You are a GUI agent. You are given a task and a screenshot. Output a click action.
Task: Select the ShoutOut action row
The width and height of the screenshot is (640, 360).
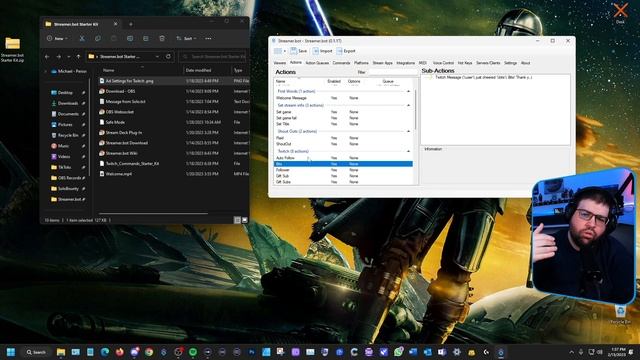pyautogui.click(x=343, y=144)
